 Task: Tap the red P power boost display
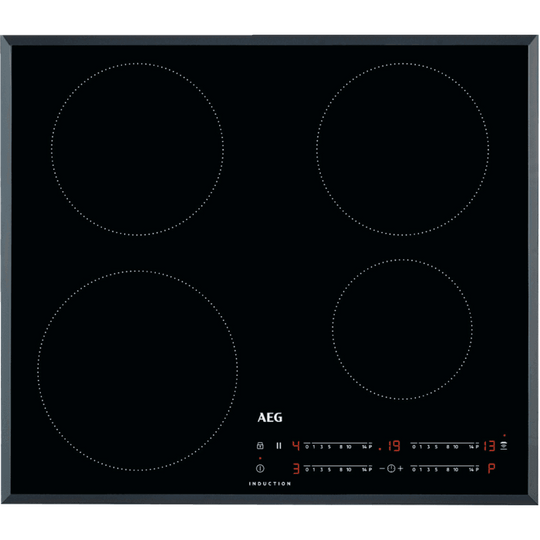coord(491,468)
